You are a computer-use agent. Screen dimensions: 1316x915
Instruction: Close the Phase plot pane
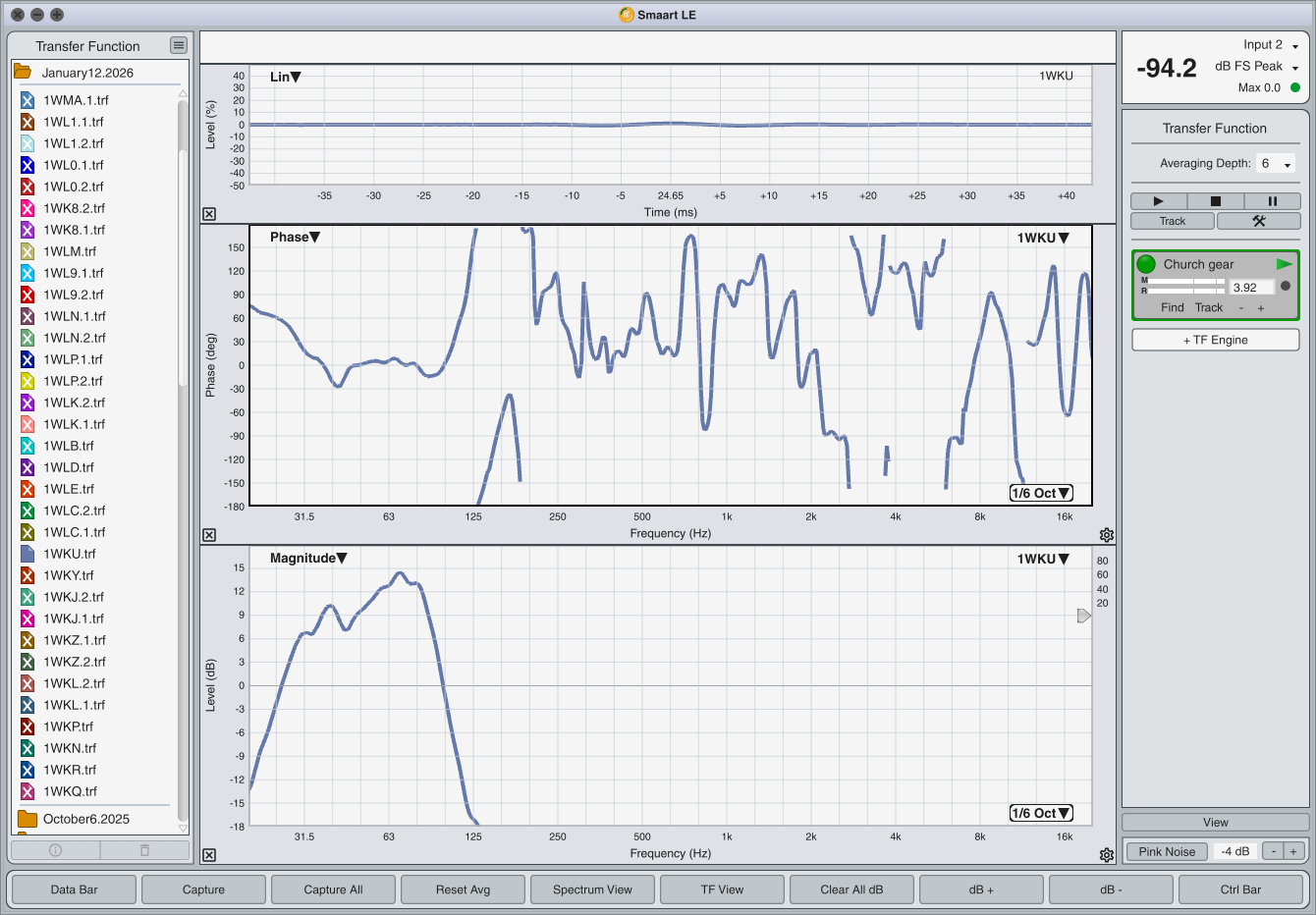coord(209,535)
